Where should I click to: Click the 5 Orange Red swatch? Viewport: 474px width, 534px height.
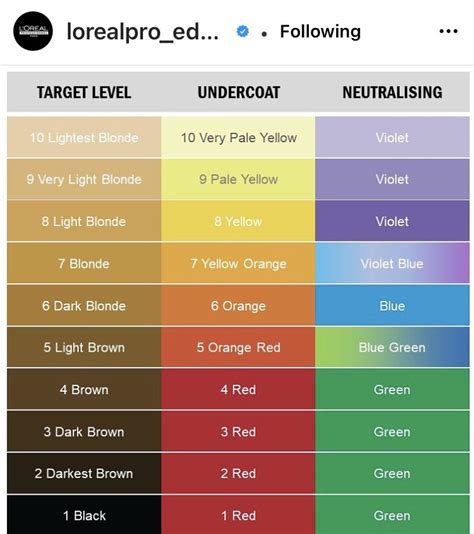tap(238, 347)
